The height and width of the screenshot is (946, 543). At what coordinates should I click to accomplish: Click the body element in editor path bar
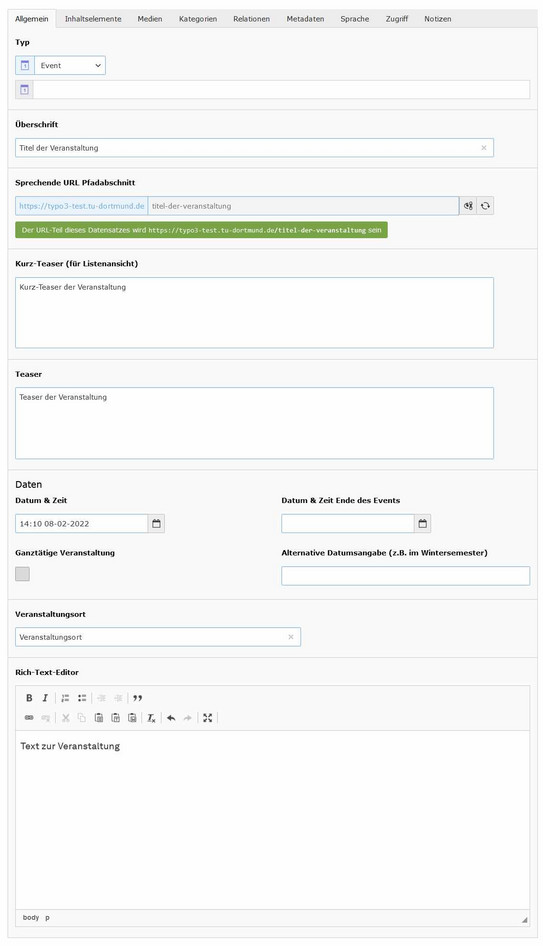pyautogui.click(x=31, y=918)
